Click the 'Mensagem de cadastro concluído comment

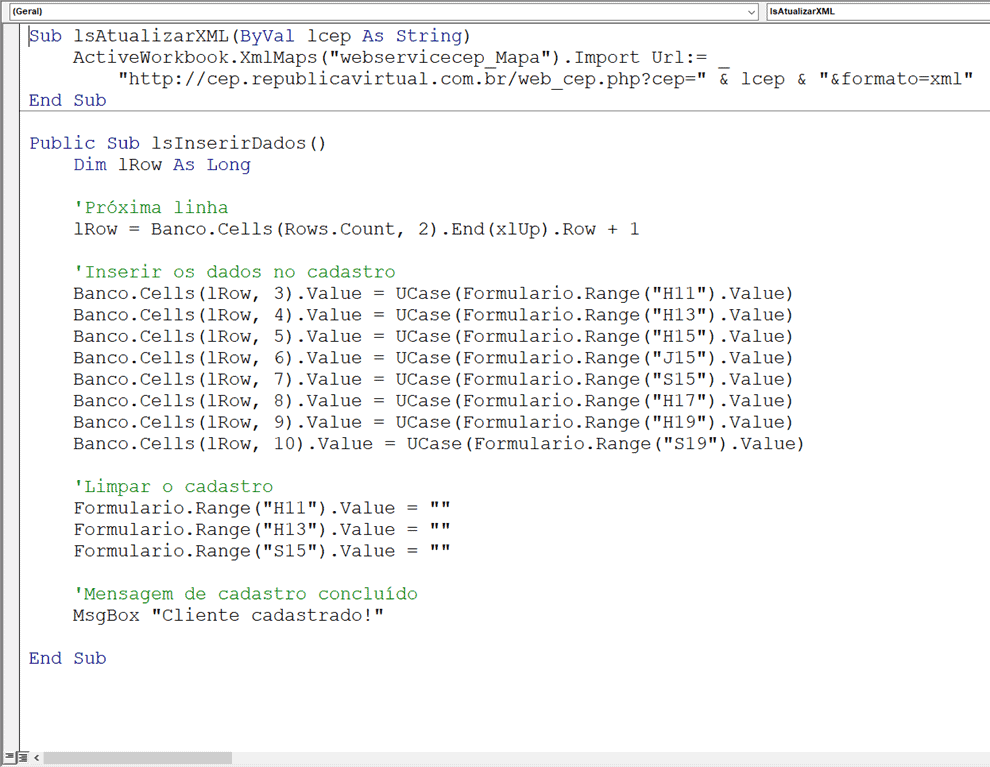tap(245, 594)
